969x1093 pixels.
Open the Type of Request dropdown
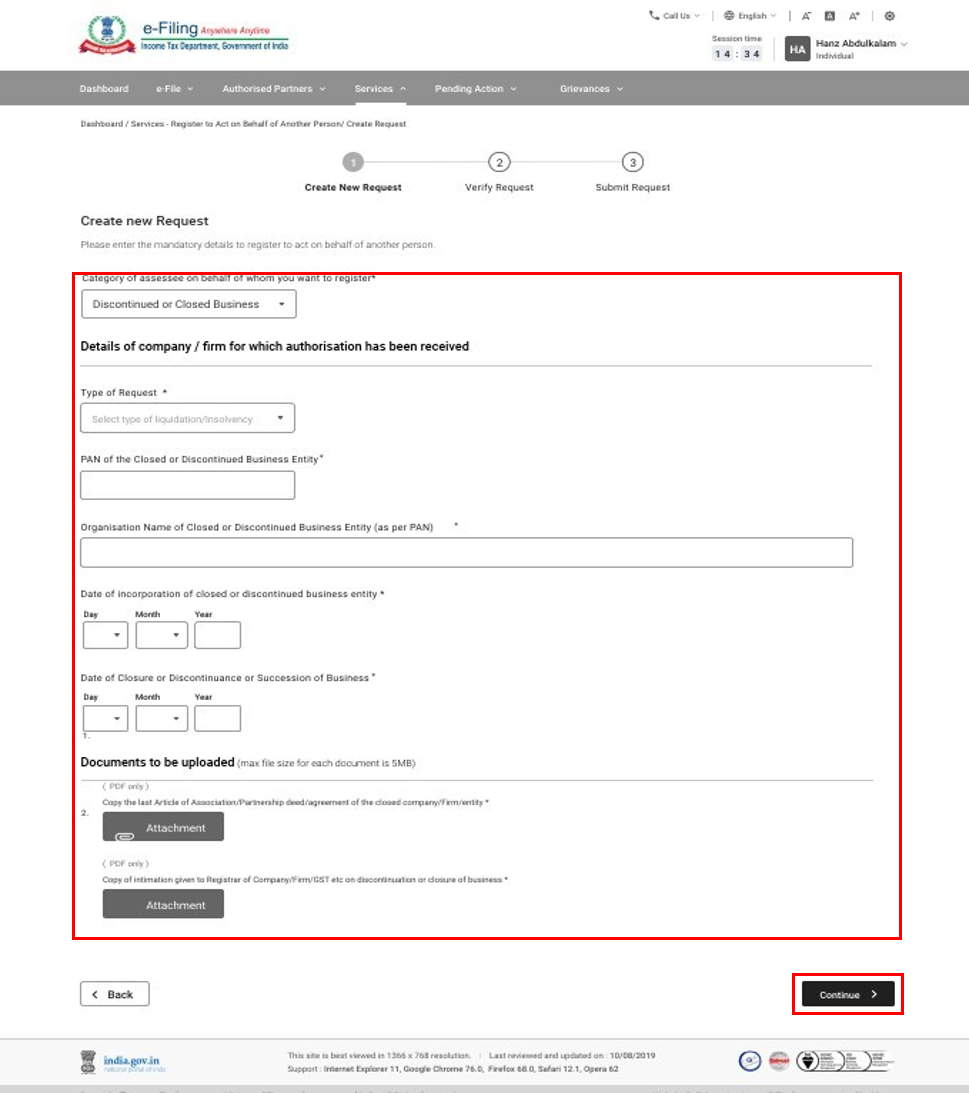click(188, 419)
